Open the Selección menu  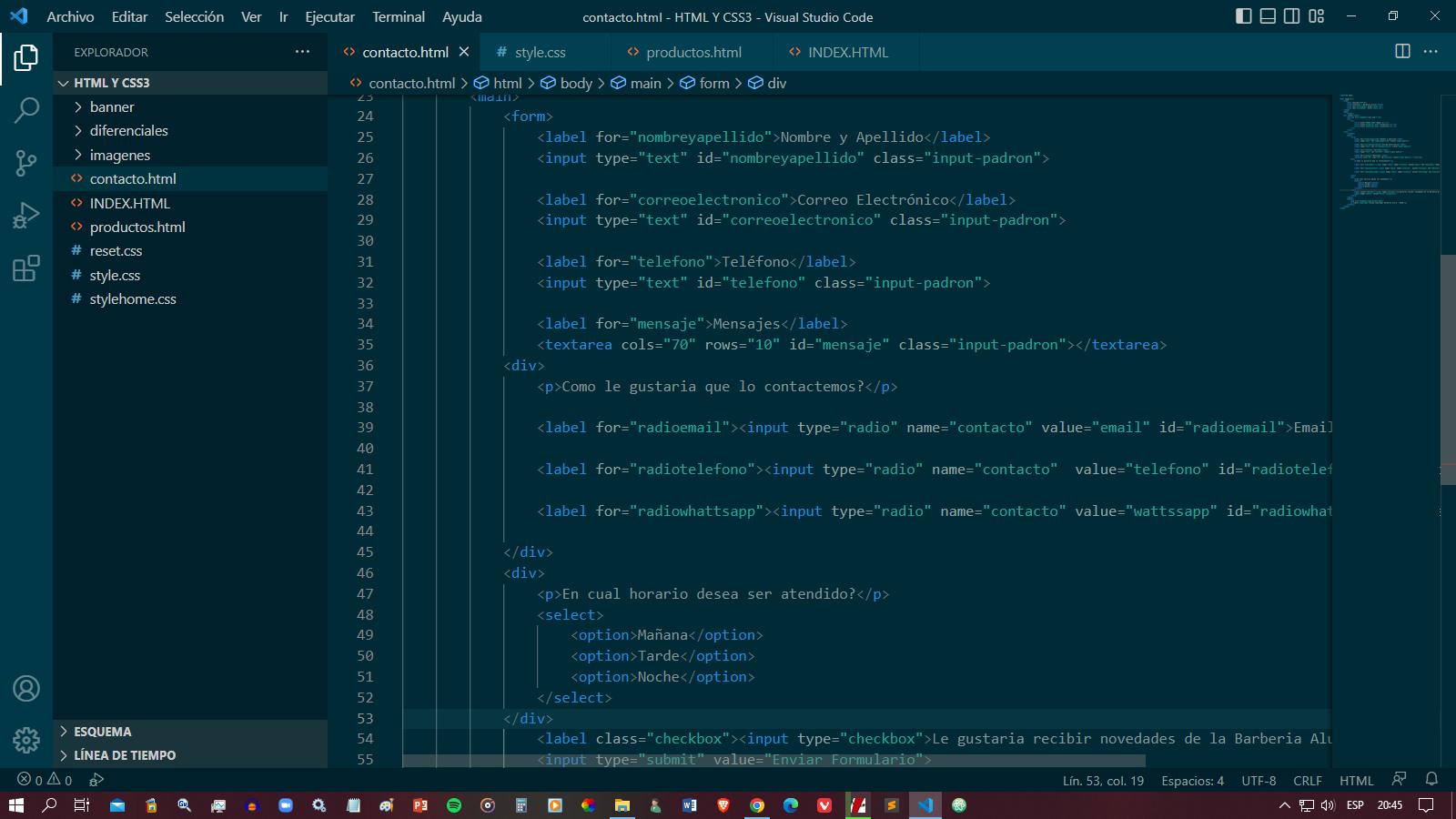point(194,16)
